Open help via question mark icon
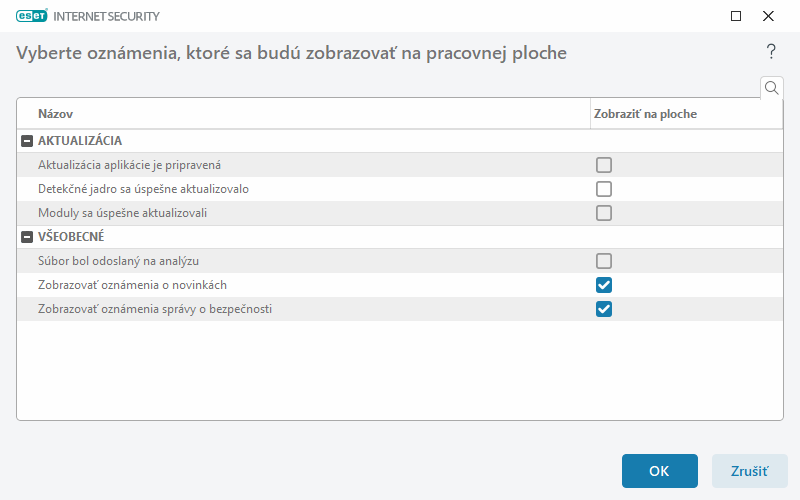Viewport: 800px width, 500px height. point(771,52)
